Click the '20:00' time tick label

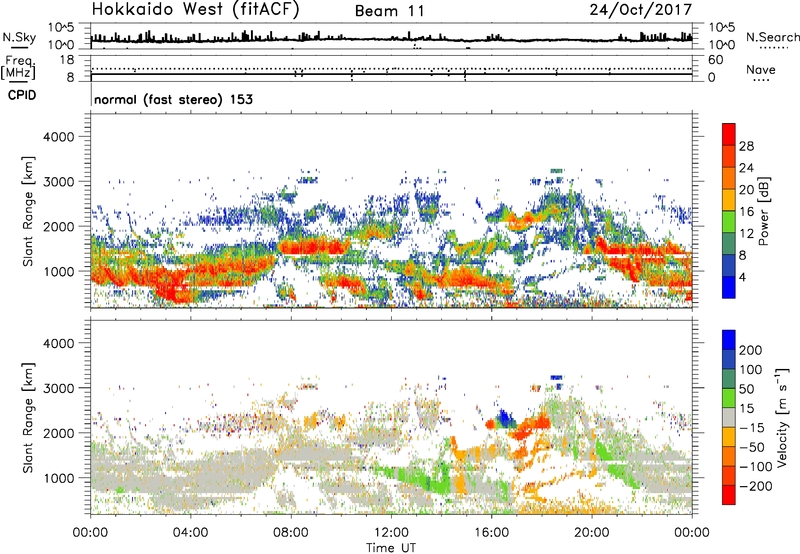click(x=591, y=533)
